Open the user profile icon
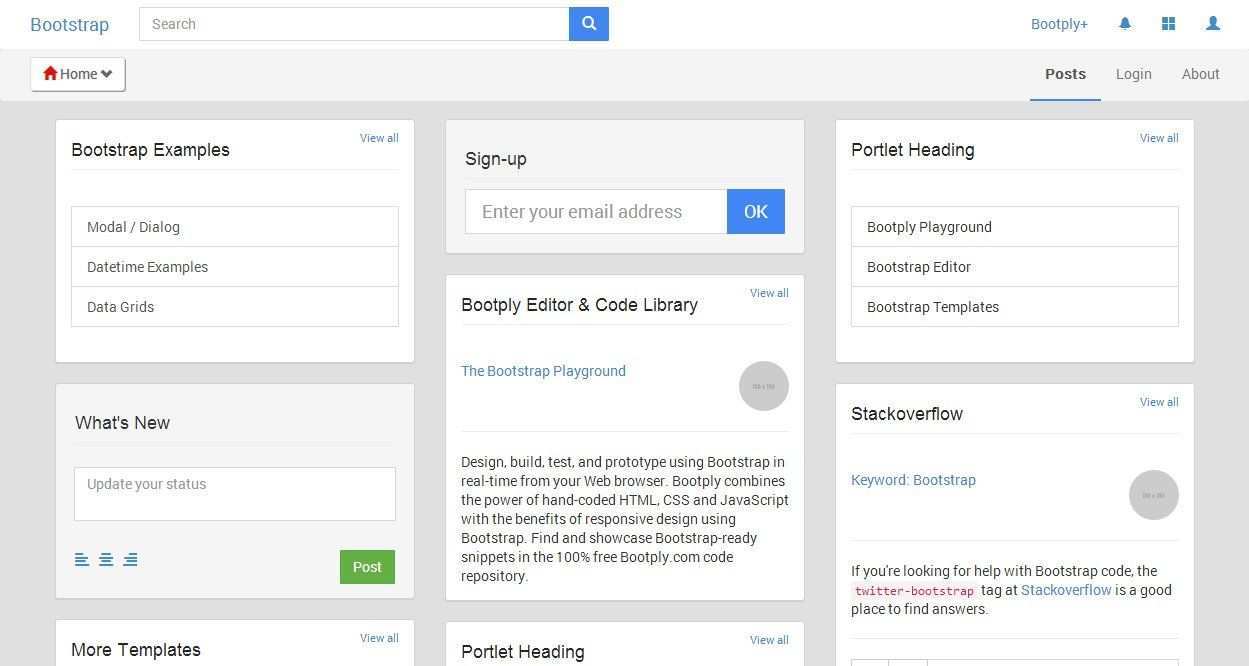The height and width of the screenshot is (666, 1249). pos(1213,23)
